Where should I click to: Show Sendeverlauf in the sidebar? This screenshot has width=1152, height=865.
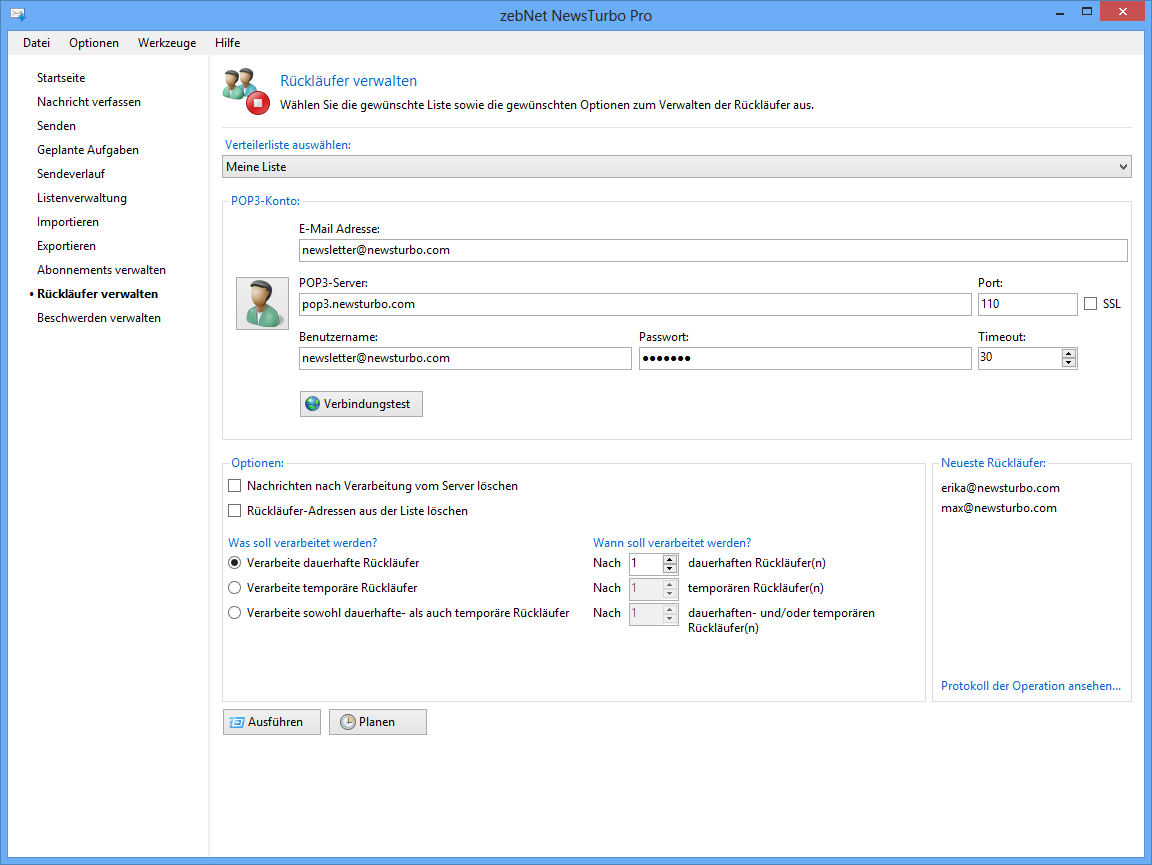[71, 174]
